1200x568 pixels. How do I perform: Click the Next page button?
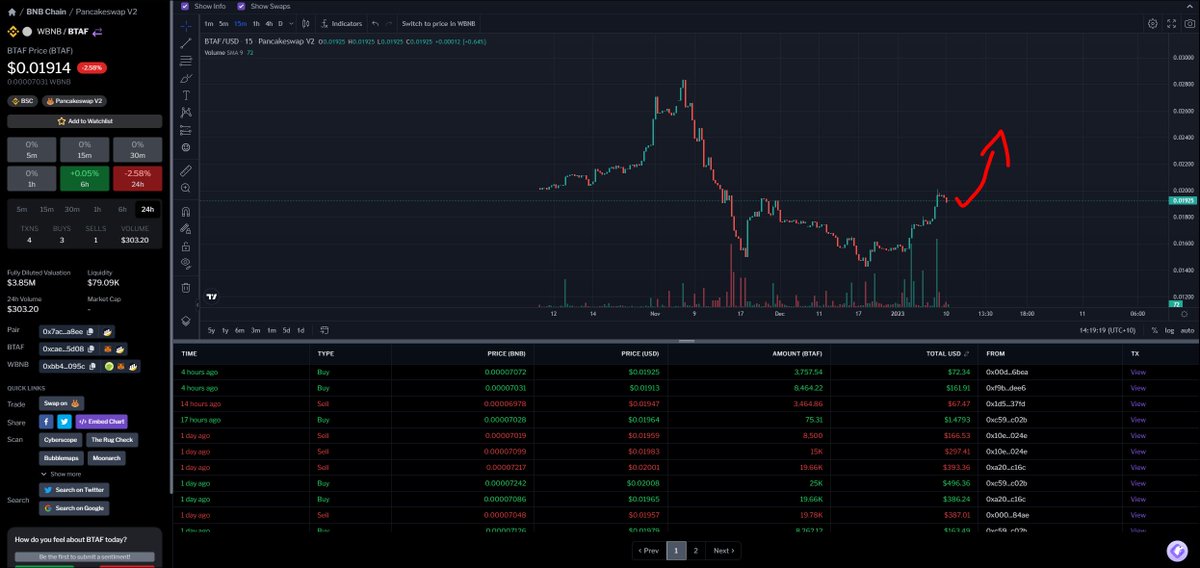(723, 550)
